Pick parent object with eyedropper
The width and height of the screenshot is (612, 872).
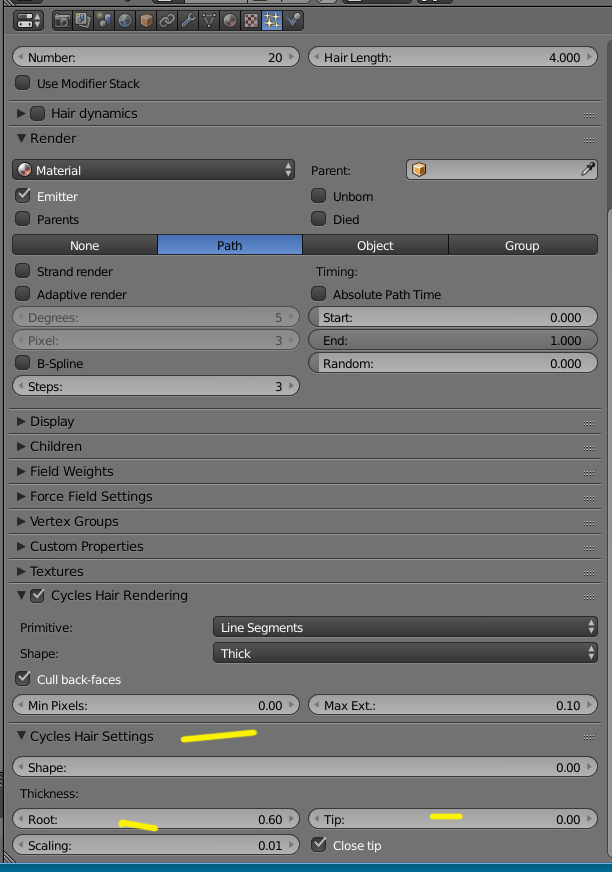tap(588, 170)
